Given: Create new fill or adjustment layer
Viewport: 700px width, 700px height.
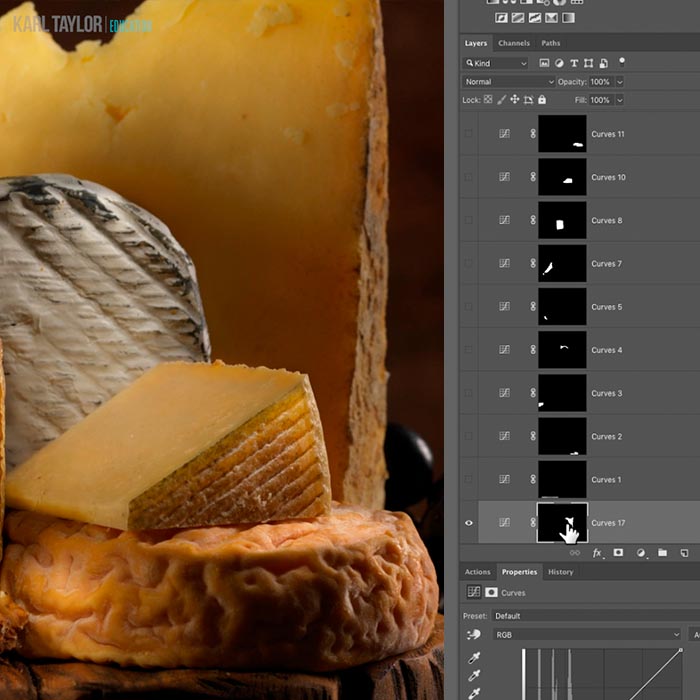Looking at the screenshot, I should click(641, 553).
